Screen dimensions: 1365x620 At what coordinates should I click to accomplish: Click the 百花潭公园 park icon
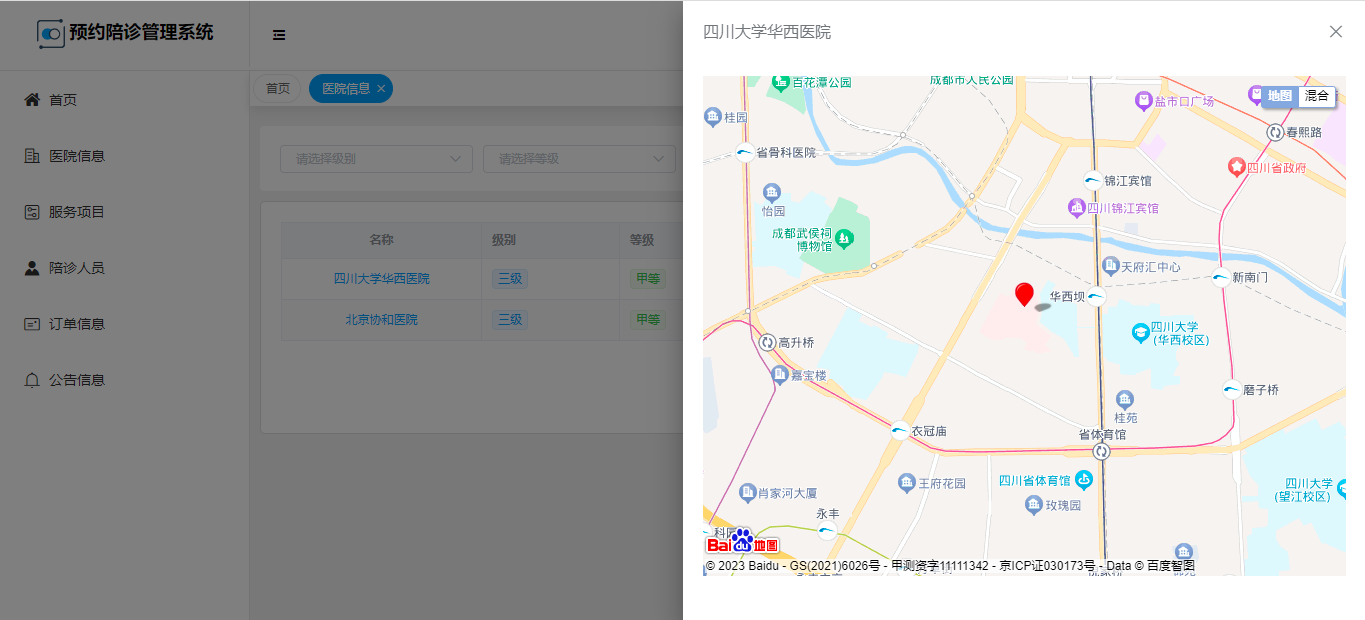[781, 83]
